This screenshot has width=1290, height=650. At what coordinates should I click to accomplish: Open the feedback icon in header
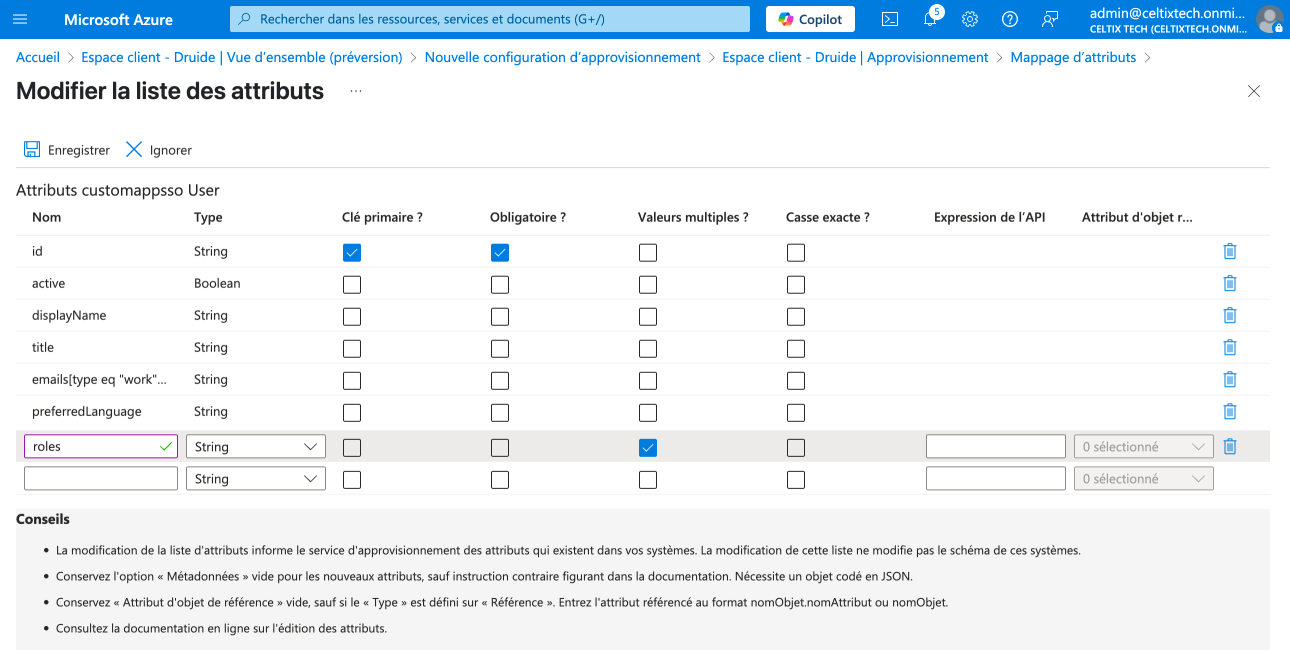1049,20
